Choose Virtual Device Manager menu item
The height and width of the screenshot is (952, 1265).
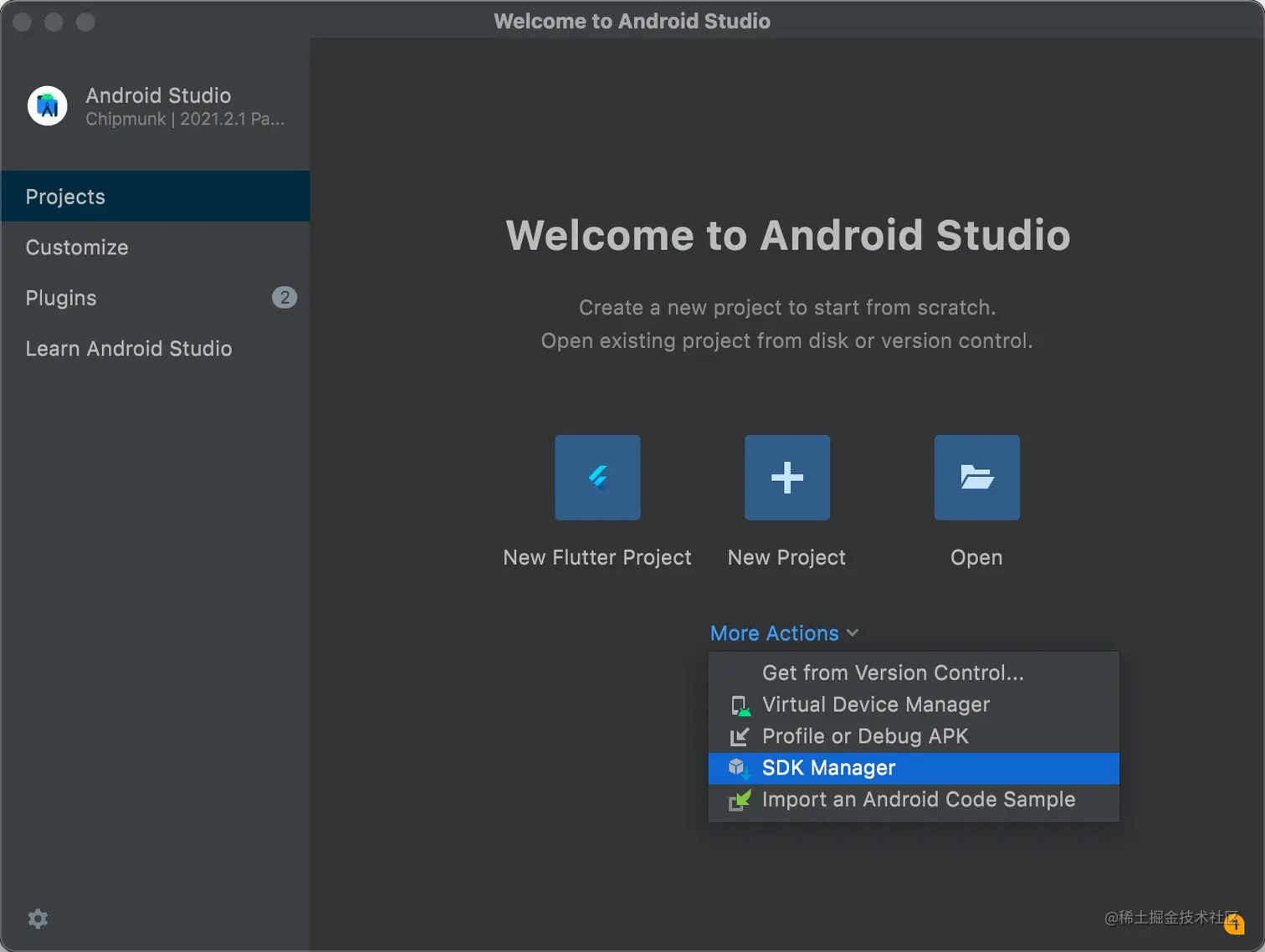point(914,704)
